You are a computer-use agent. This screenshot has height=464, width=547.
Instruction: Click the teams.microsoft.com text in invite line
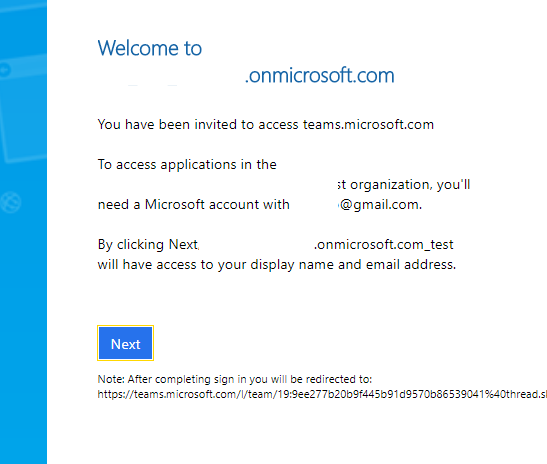368,125
